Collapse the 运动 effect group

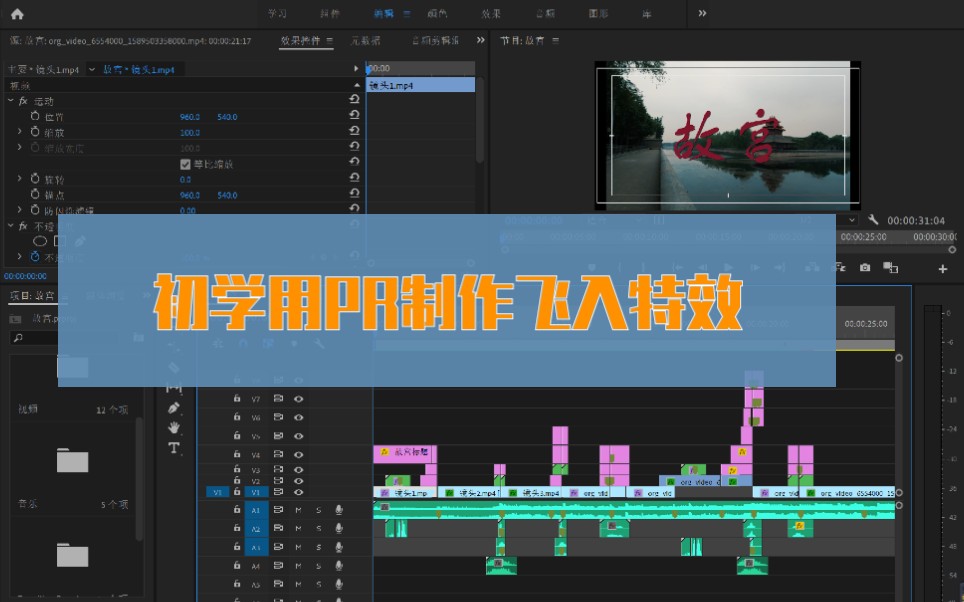coord(11,101)
